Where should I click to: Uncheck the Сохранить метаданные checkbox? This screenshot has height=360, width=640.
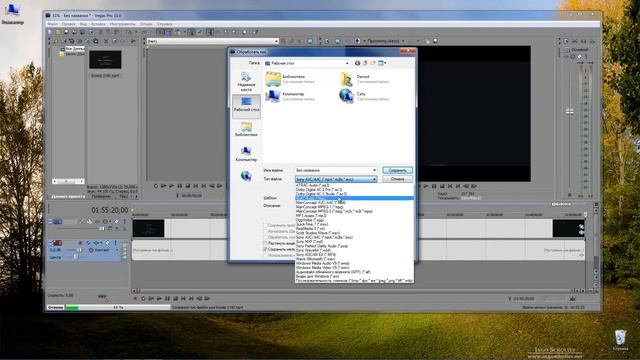(265, 249)
